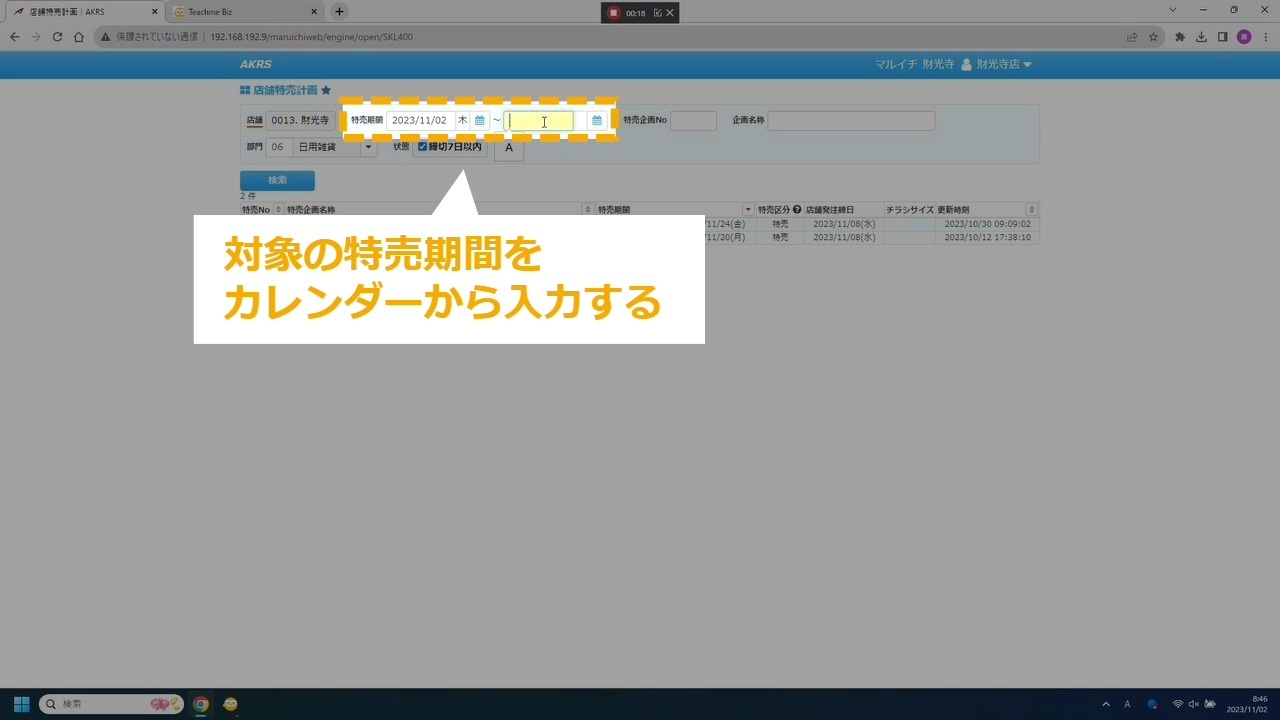Open the browser extensions puzzle icon
Viewport: 1280px width, 720px height.
coord(1180,37)
